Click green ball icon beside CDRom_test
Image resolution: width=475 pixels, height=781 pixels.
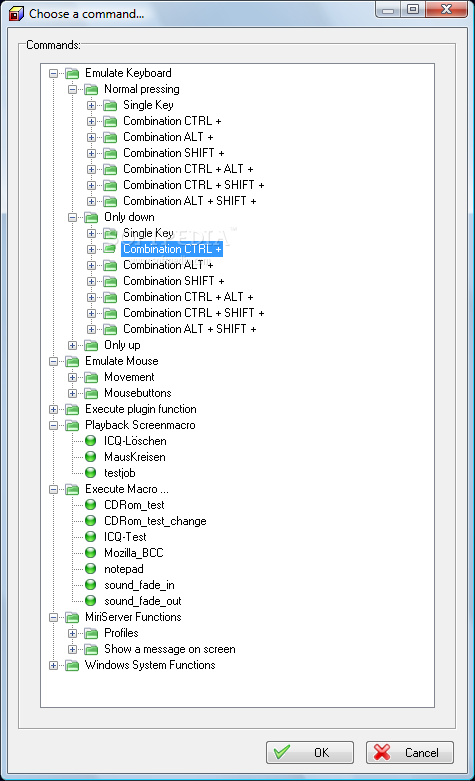tap(91, 505)
